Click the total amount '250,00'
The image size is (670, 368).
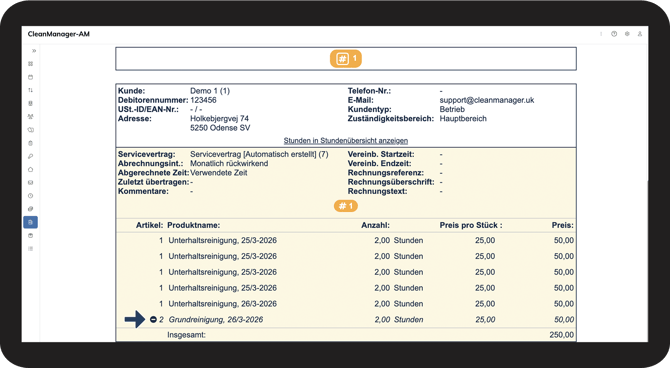point(561,335)
